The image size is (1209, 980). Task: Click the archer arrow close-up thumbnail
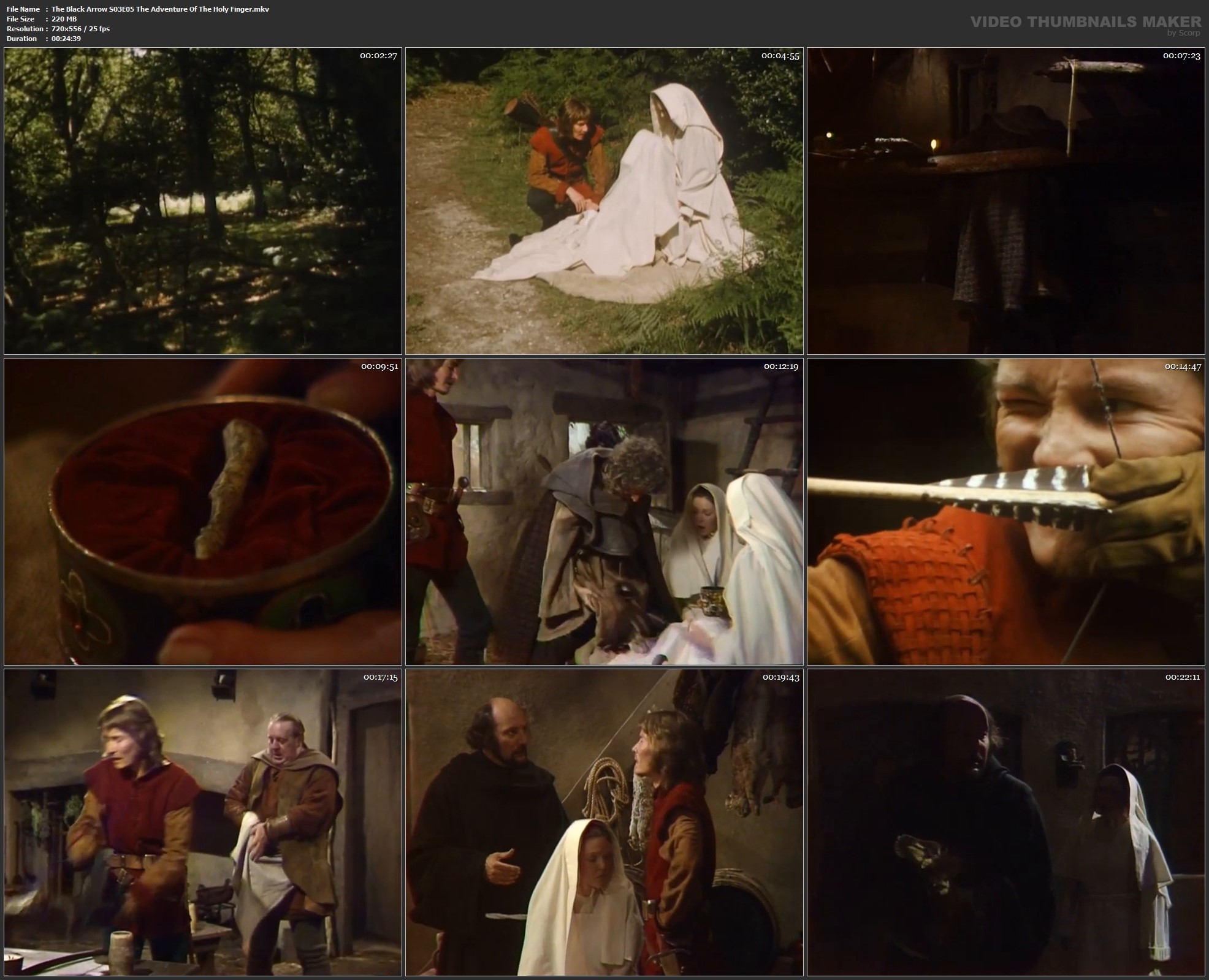(x=1005, y=512)
